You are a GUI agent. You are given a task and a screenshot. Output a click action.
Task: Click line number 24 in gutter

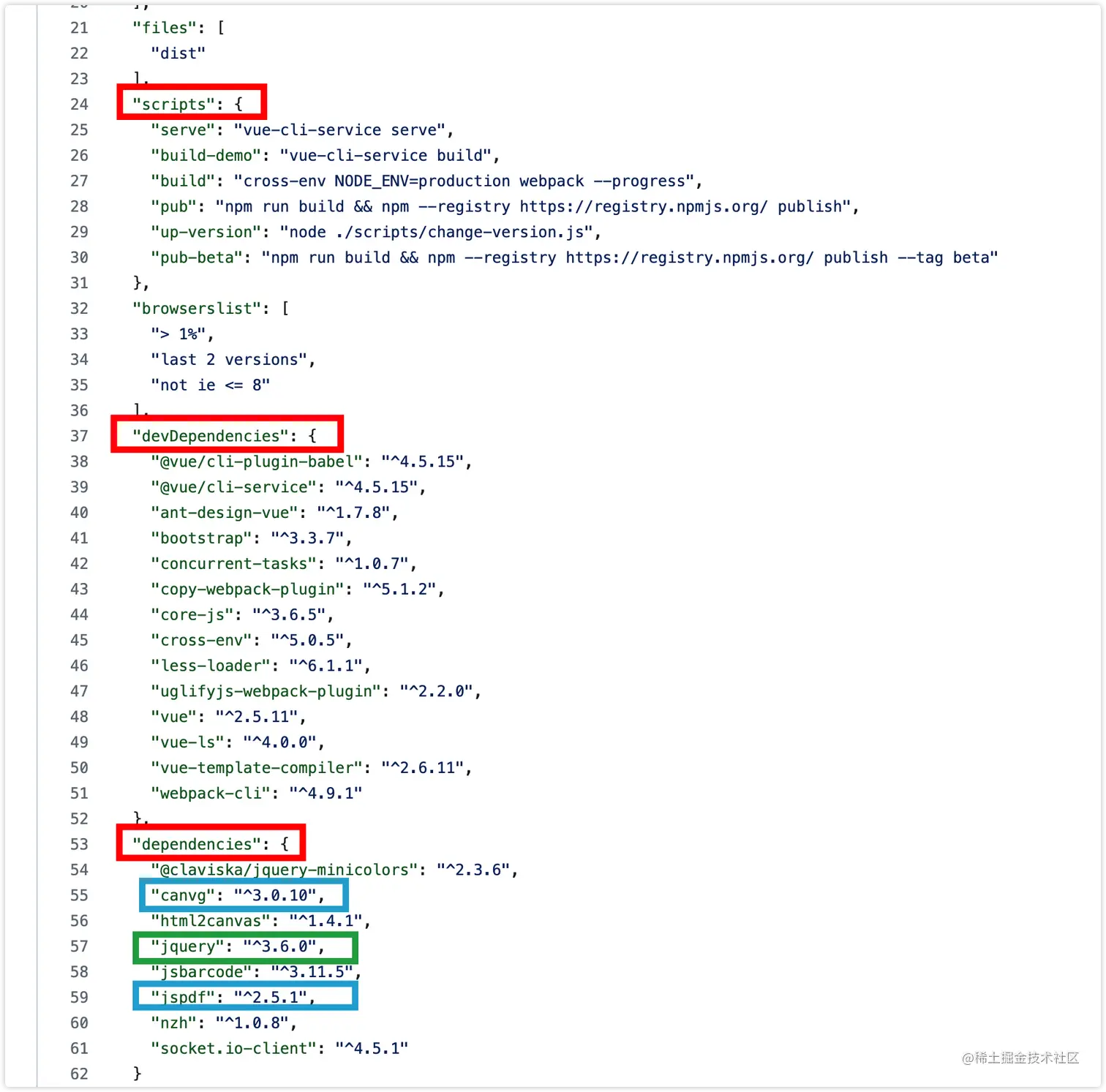click(79, 105)
